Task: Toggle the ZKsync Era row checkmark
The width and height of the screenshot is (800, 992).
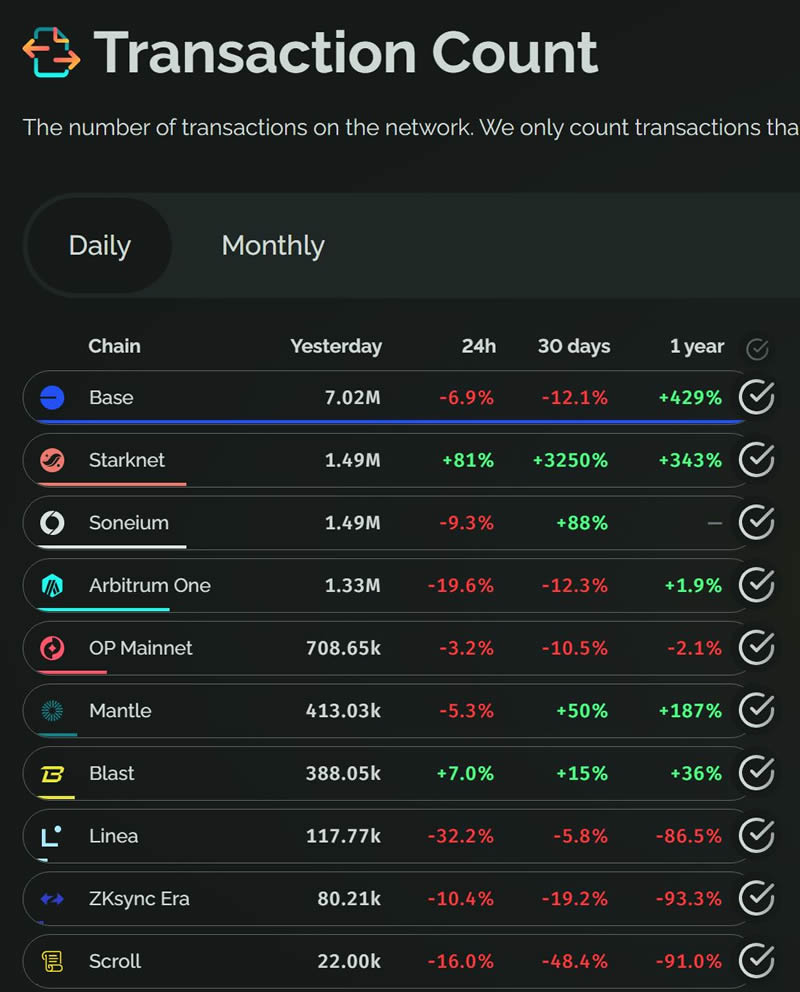Action: (x=756, y=899)
